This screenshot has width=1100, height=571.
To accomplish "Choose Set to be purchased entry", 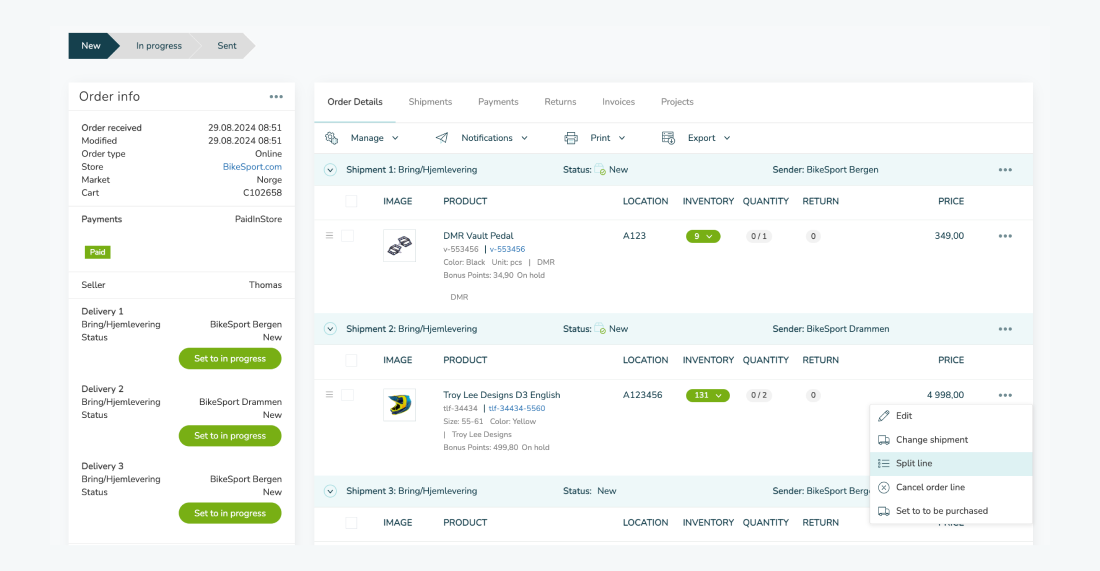I will 951,511.
